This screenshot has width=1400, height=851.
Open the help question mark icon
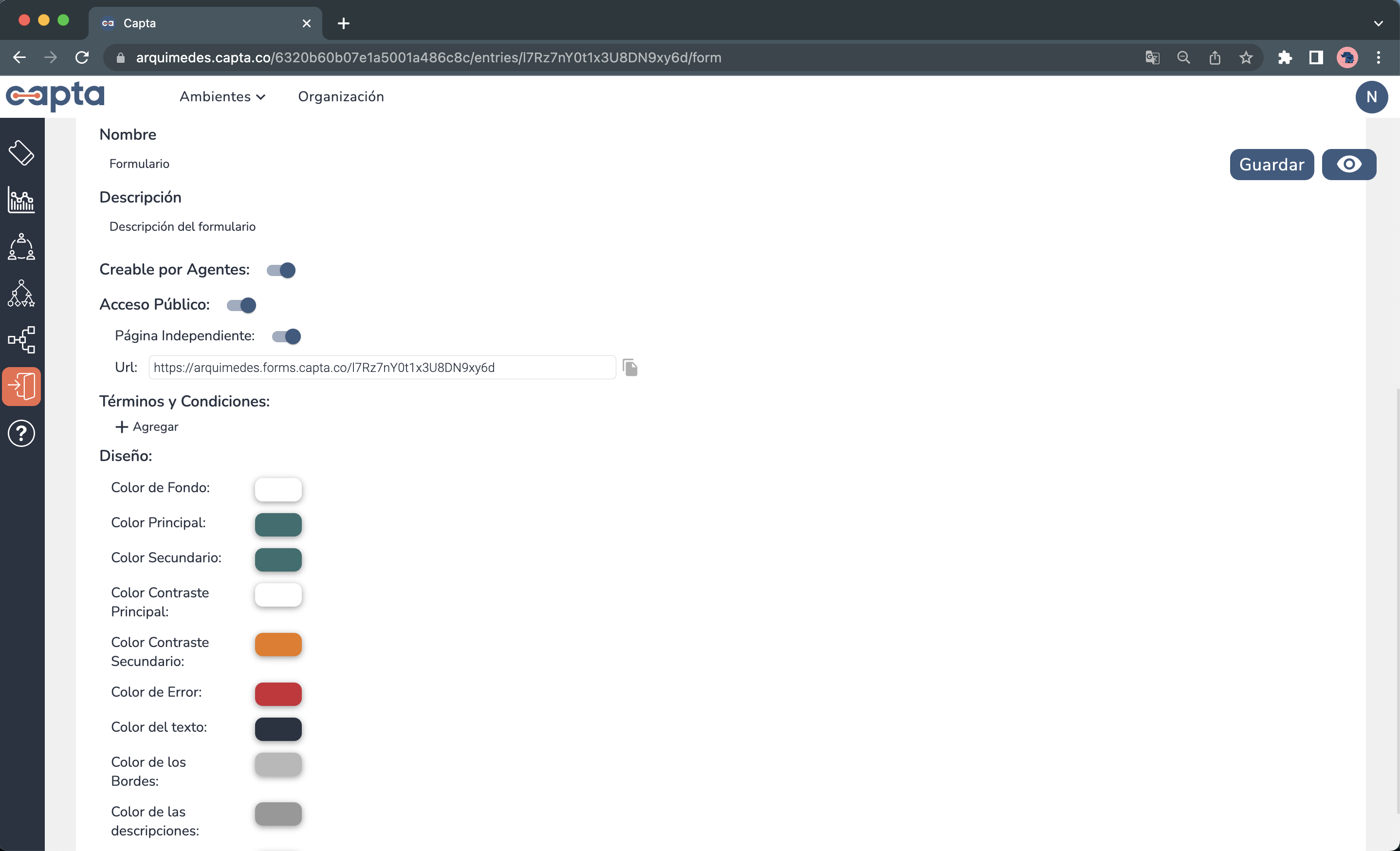tap(21, 433)
